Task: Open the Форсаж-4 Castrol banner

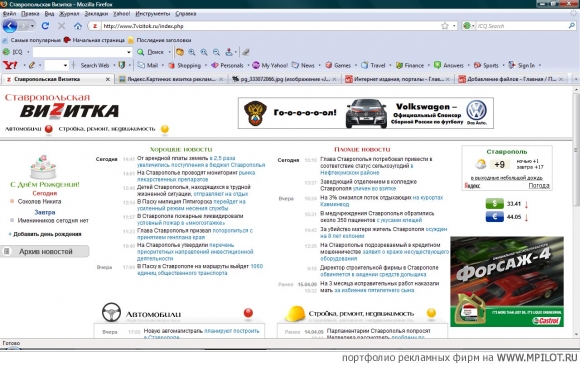Action: [507, 281]
